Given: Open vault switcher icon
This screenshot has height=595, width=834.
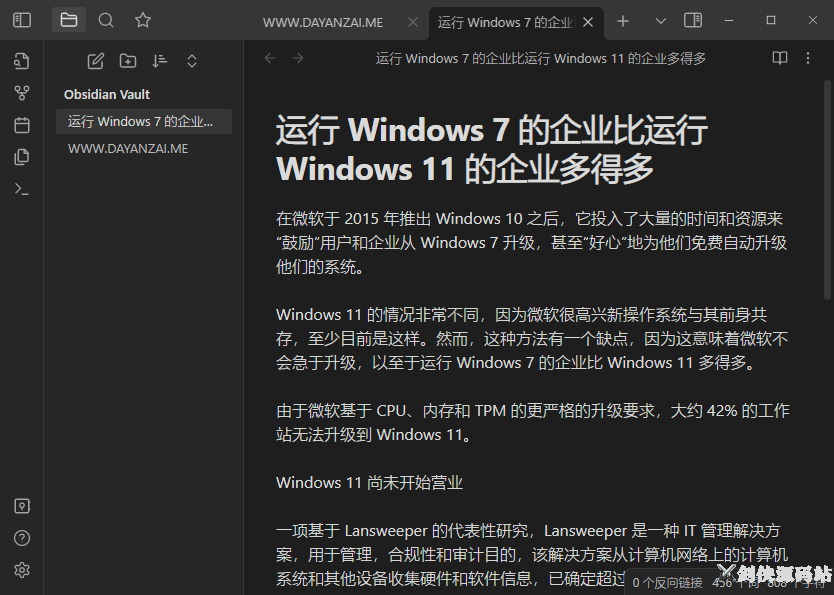Looking at the screenshot, I should pyautogui.click(x=22, y=506).
